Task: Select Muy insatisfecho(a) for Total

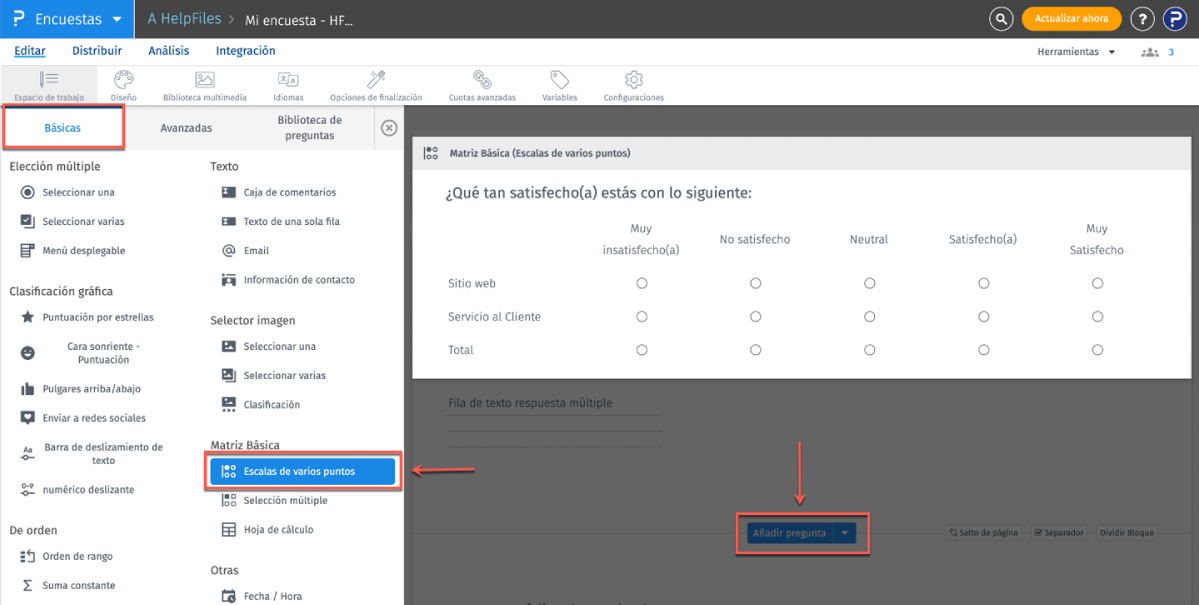Action: tap(642, 350)
